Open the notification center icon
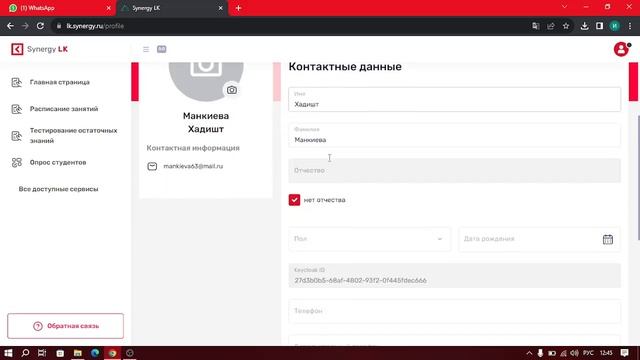Screen dimensions: 640x360 point(624,353)
